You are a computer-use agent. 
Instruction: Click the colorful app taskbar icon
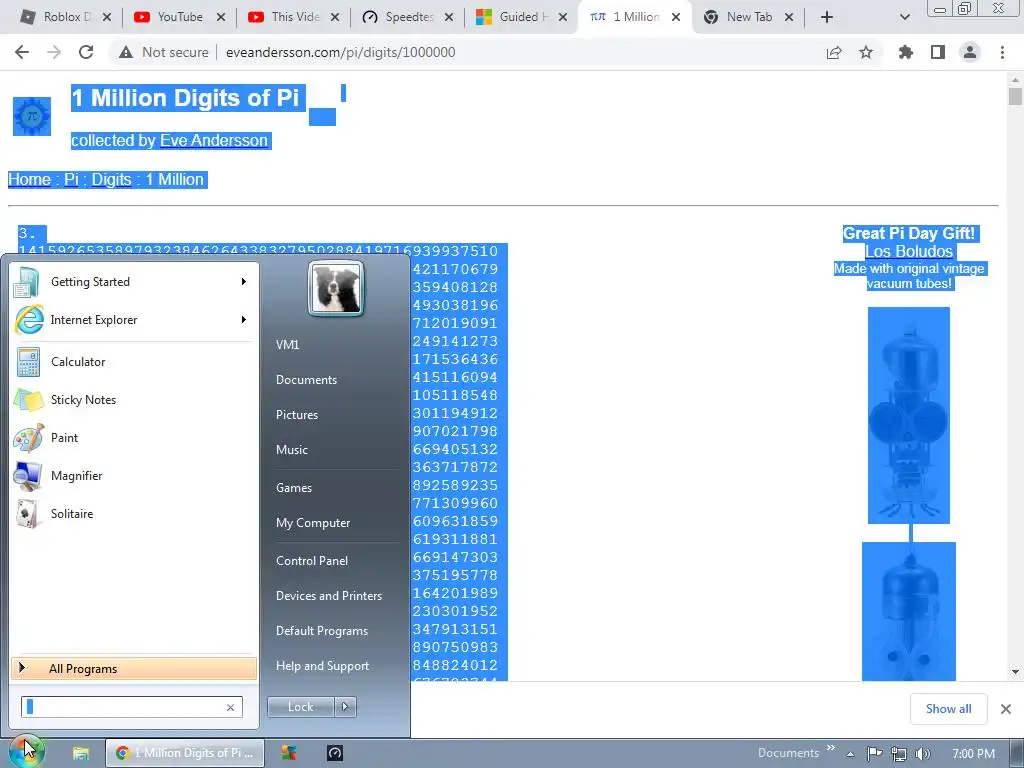tap(289, 753)
